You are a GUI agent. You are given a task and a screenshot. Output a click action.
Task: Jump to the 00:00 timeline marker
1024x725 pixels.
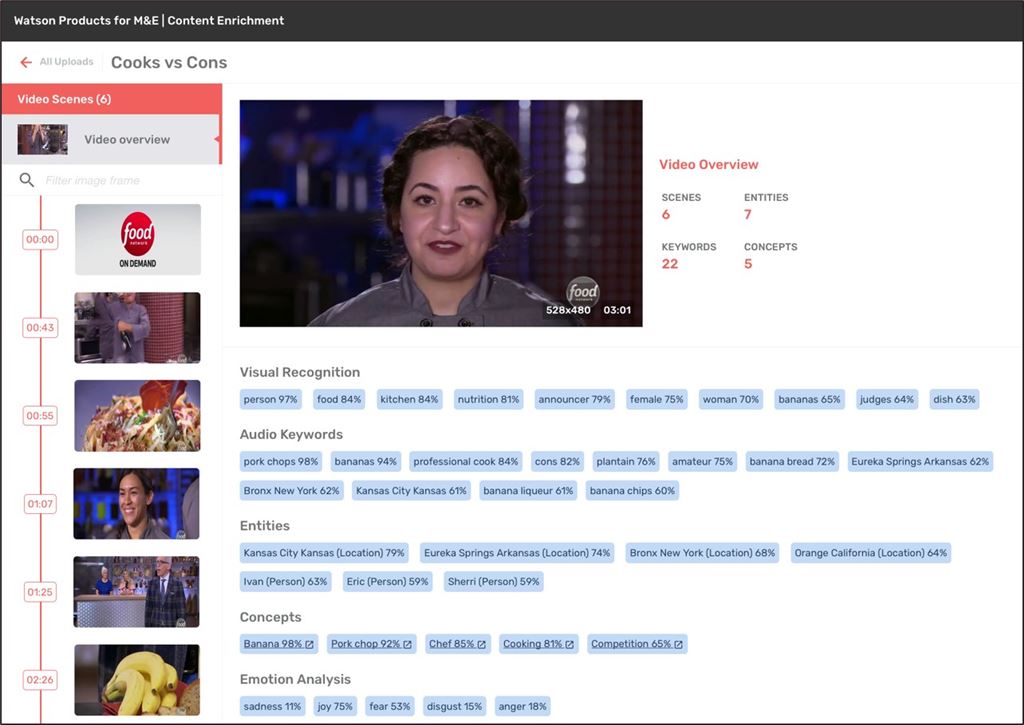point(40,240)
